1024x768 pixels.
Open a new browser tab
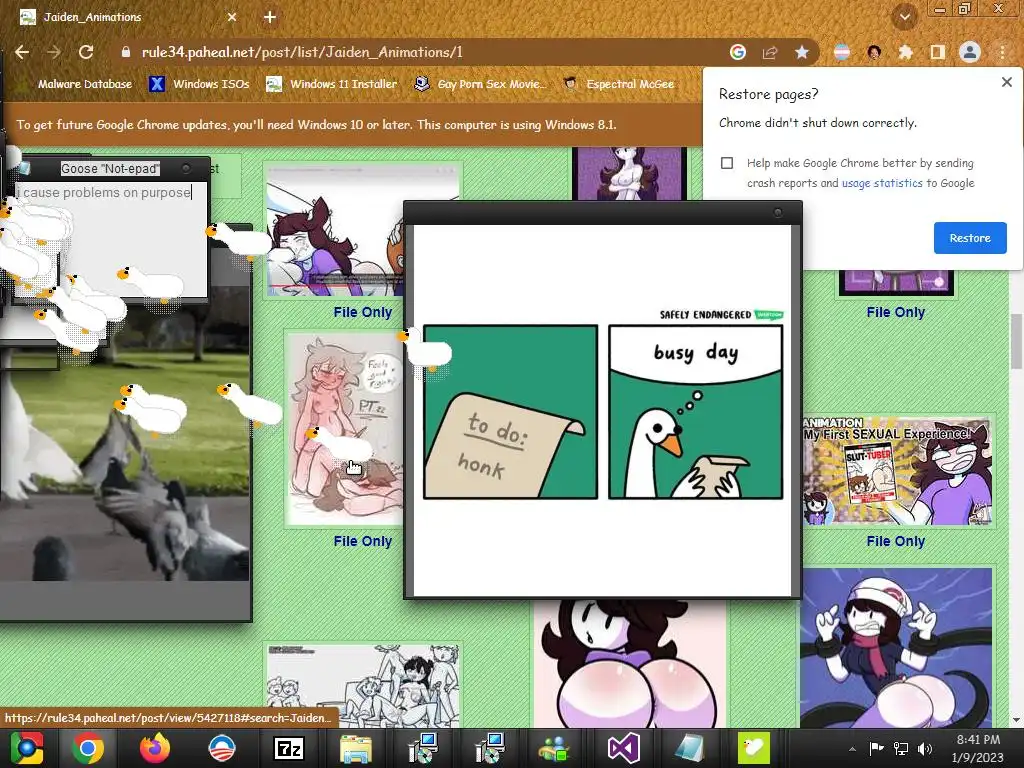click(x=270, y=18)
